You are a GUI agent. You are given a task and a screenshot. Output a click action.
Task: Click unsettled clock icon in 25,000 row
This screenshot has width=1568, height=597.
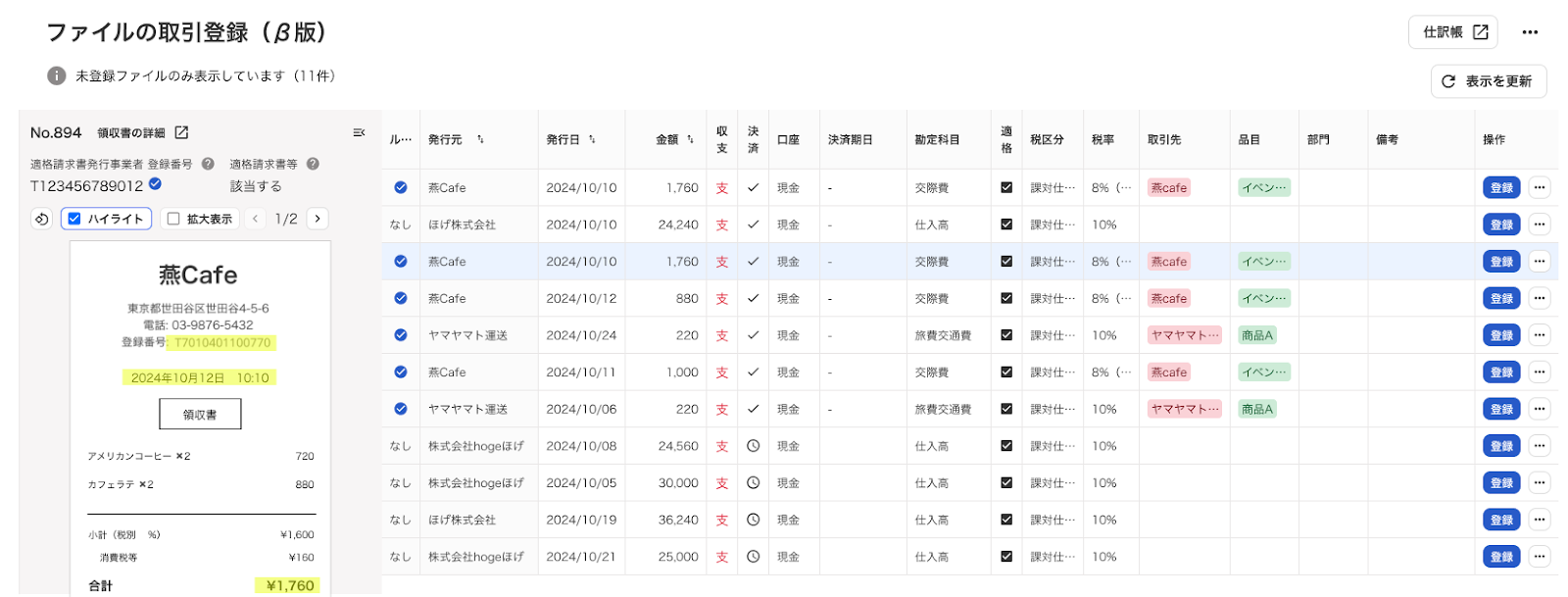pyautogui.click(x=753, y=557)
